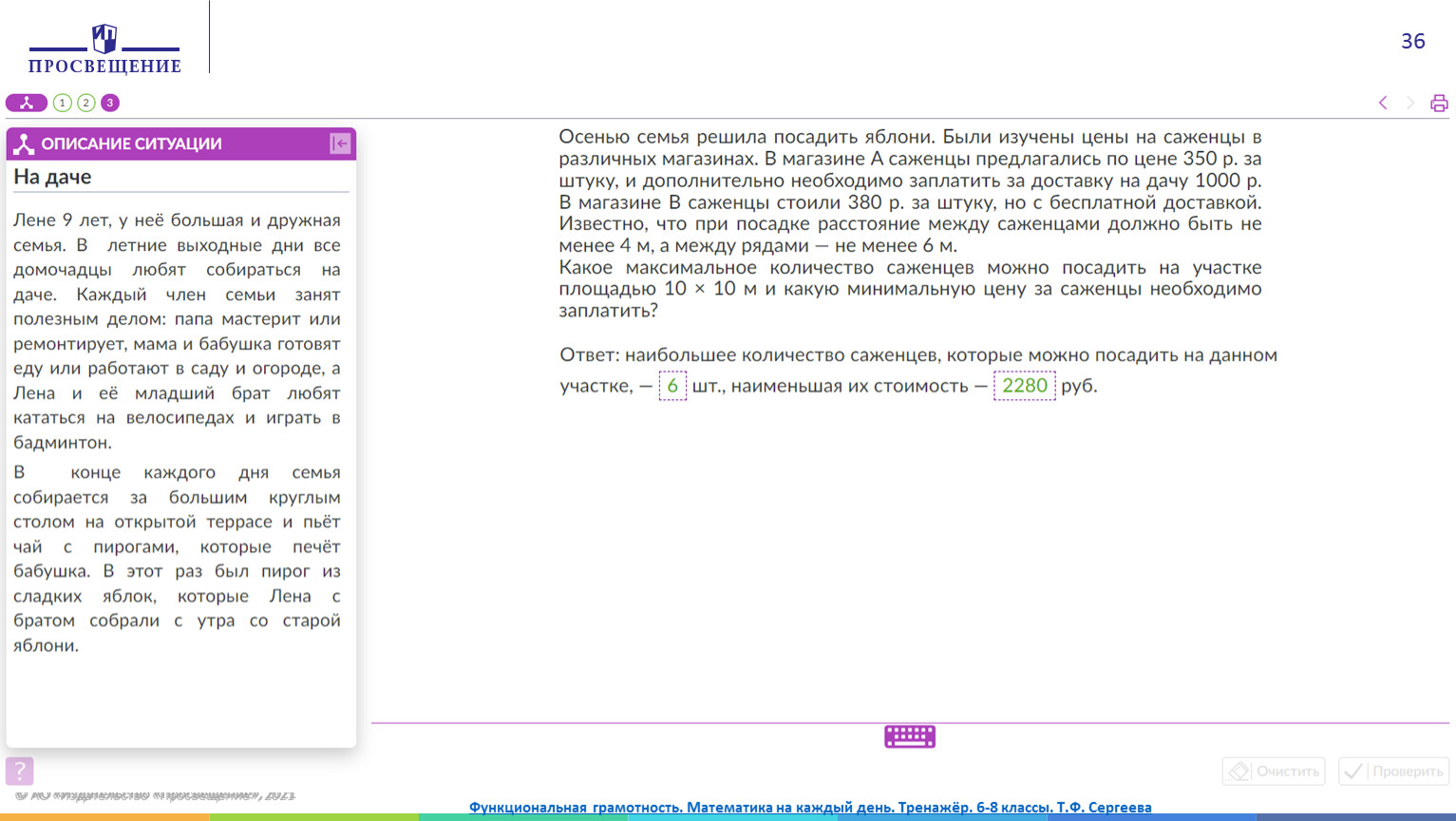Print the task using printer icon
1456x821 pixels.
pos(1439,103)
